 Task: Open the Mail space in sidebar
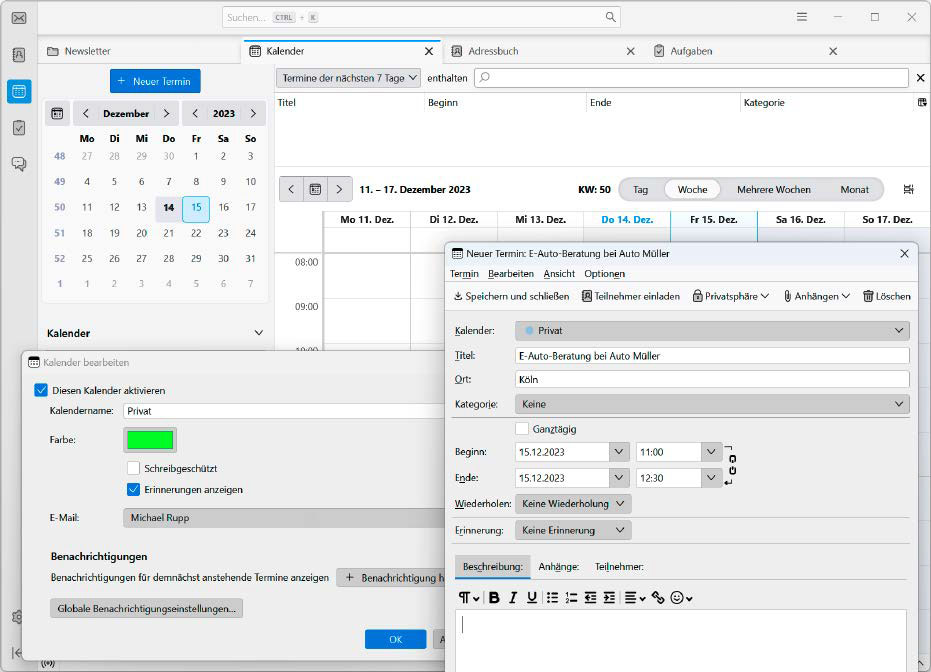pos(19,18)
